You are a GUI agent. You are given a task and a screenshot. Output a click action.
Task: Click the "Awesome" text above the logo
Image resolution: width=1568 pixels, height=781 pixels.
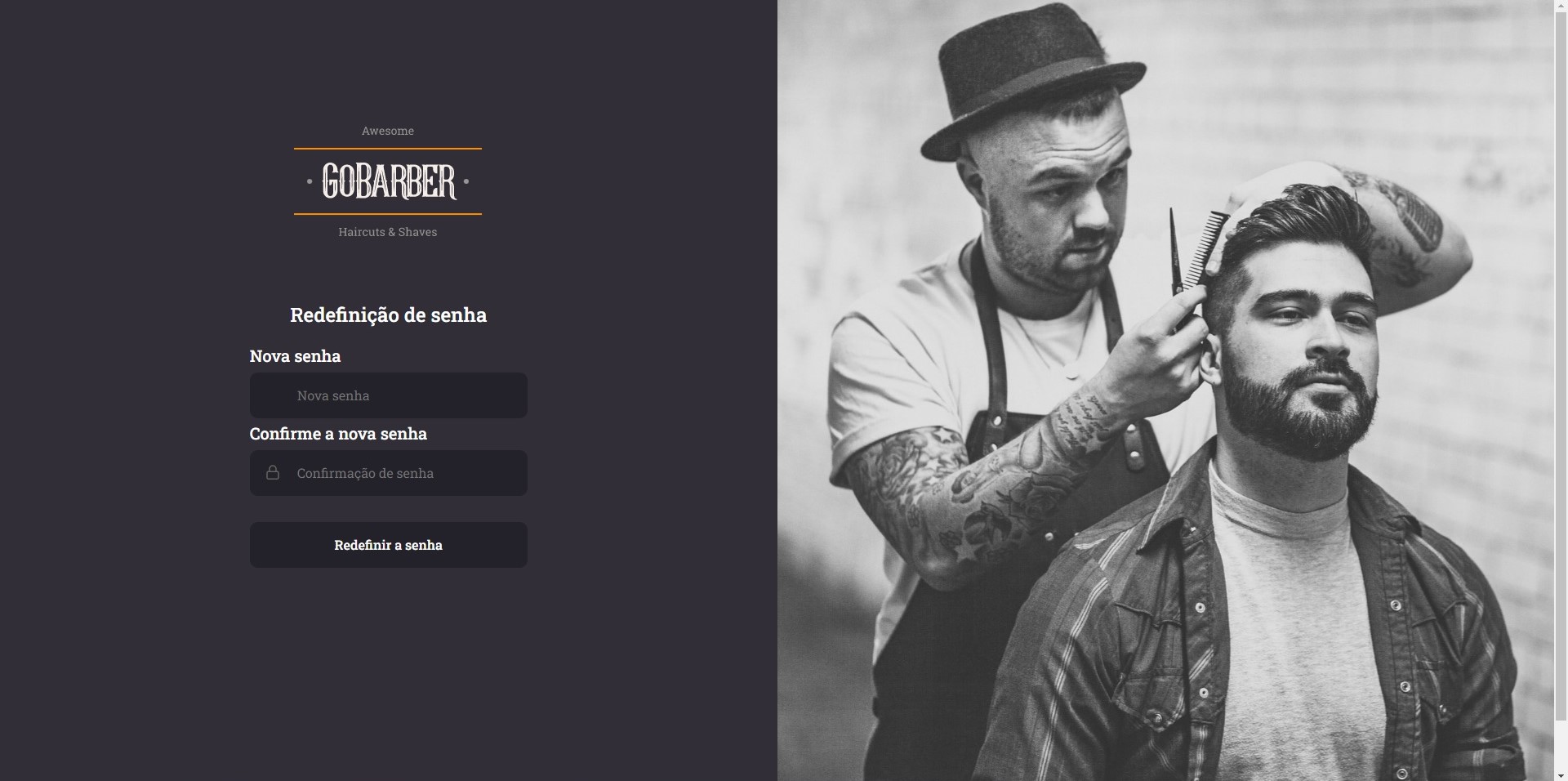pyautogui.click(x=388, y=131)
